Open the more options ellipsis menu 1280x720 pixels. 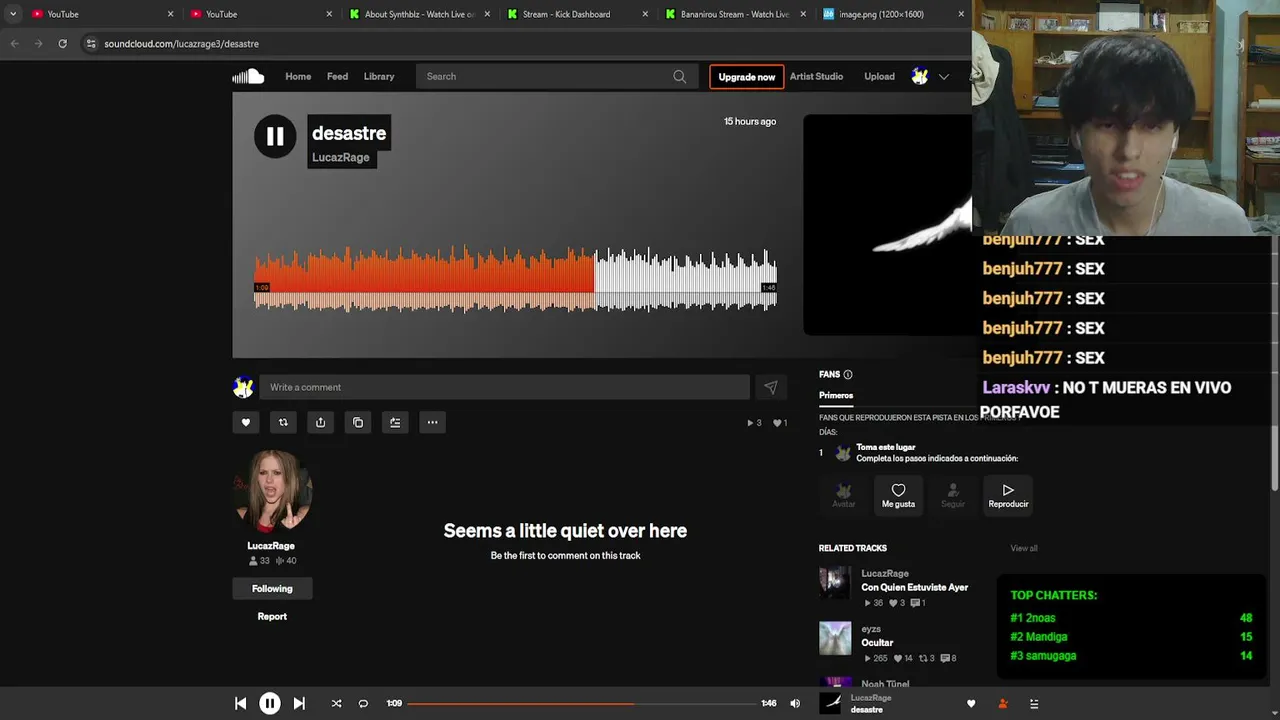tap(432, 422)
